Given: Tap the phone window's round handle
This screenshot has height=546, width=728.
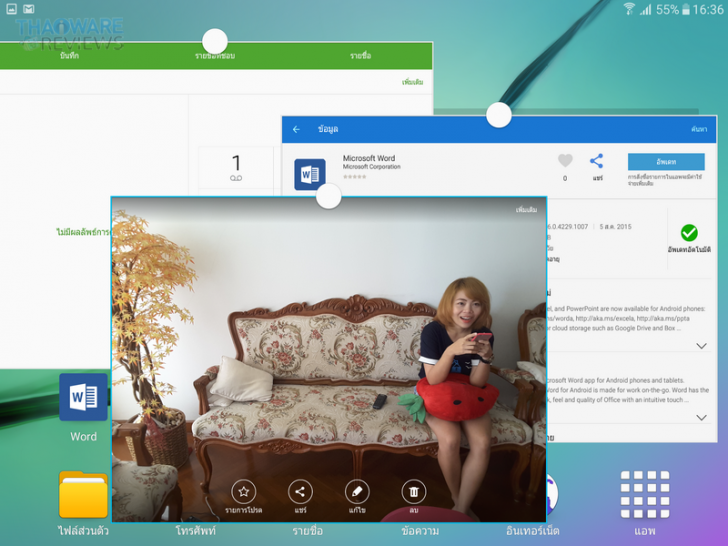Looking at the screenshot, I should 215,41.
